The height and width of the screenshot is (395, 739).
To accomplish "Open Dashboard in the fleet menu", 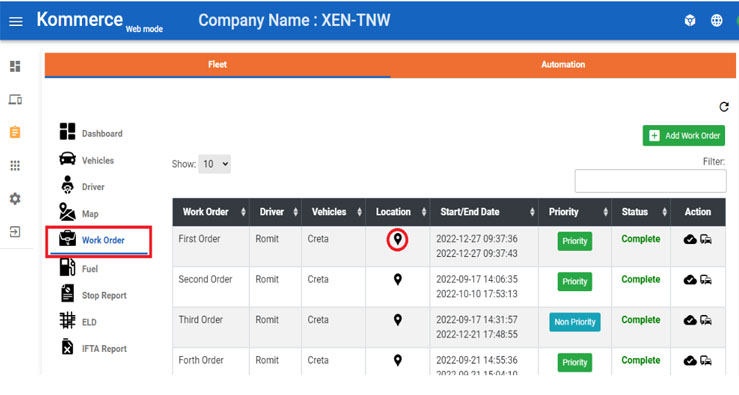I will tap(91, 132).
